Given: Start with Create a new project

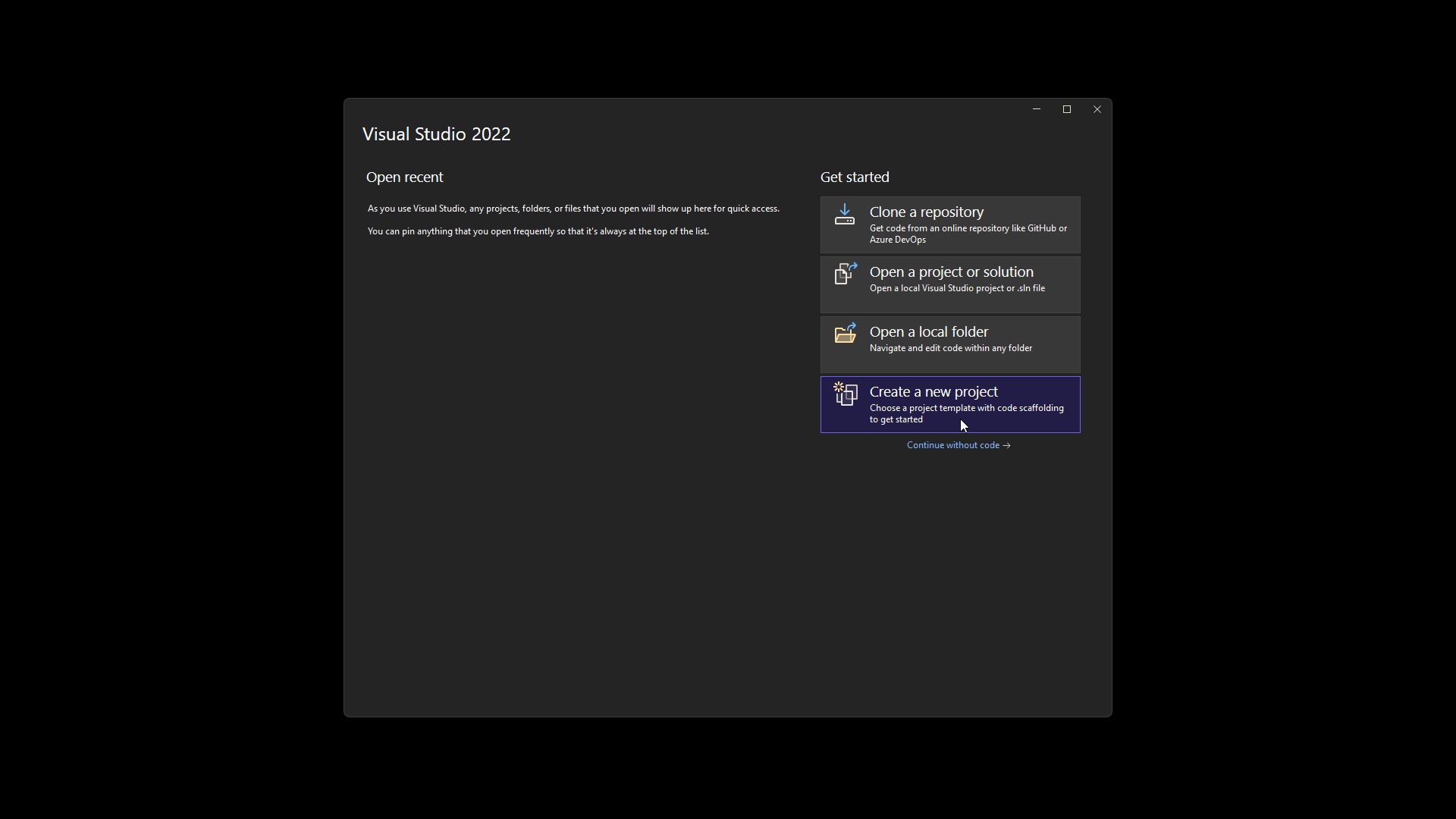Looking at the screenshot, I should tap(933, 392).
